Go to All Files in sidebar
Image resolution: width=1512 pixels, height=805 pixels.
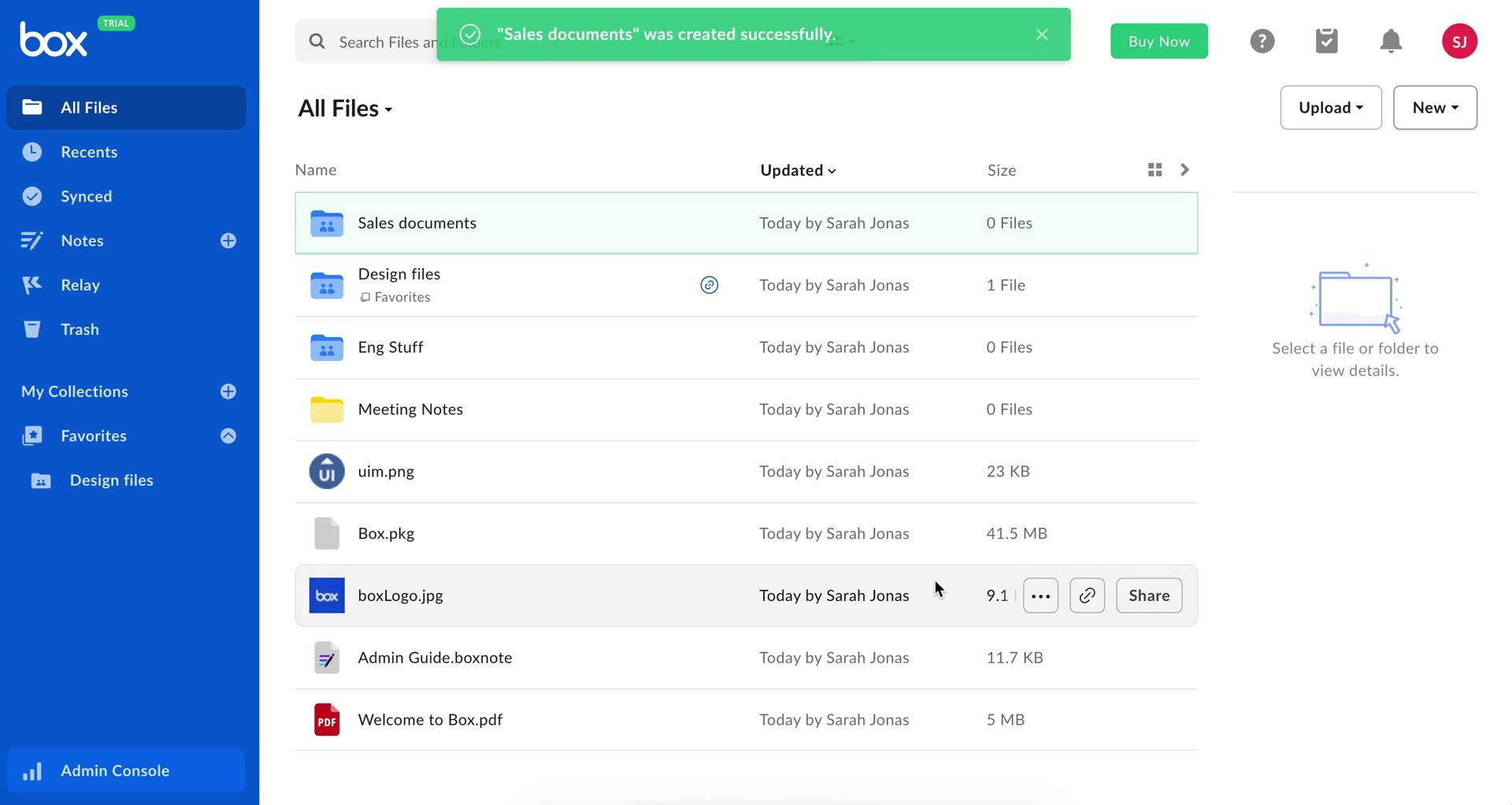click(126, 108)
